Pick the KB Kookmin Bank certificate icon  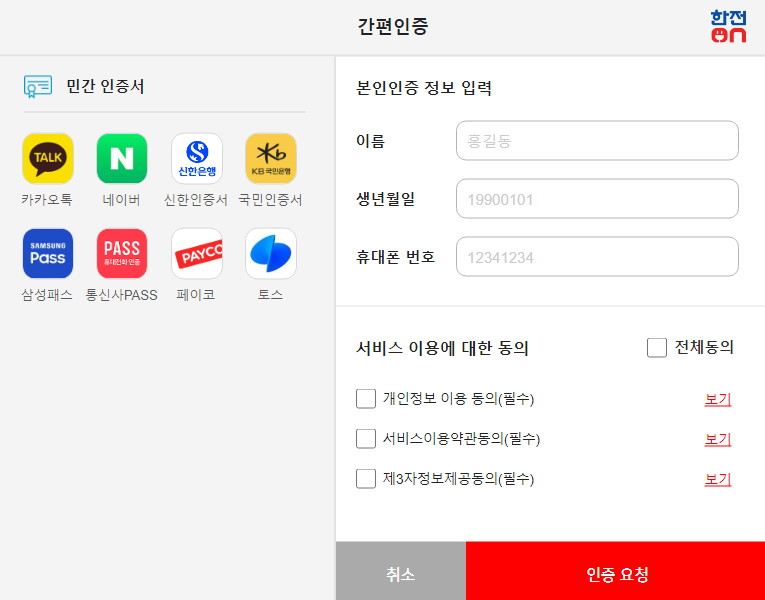[271, 159]
